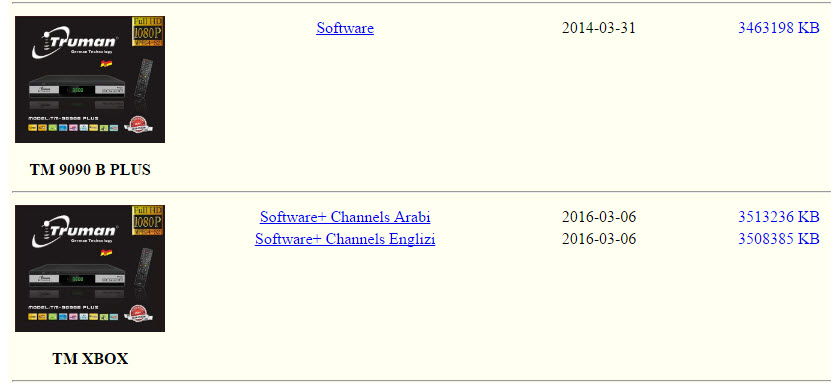
Task: Click the 2016-03-06 date beside Channels Arabi
Action: (x=599, y=217)
